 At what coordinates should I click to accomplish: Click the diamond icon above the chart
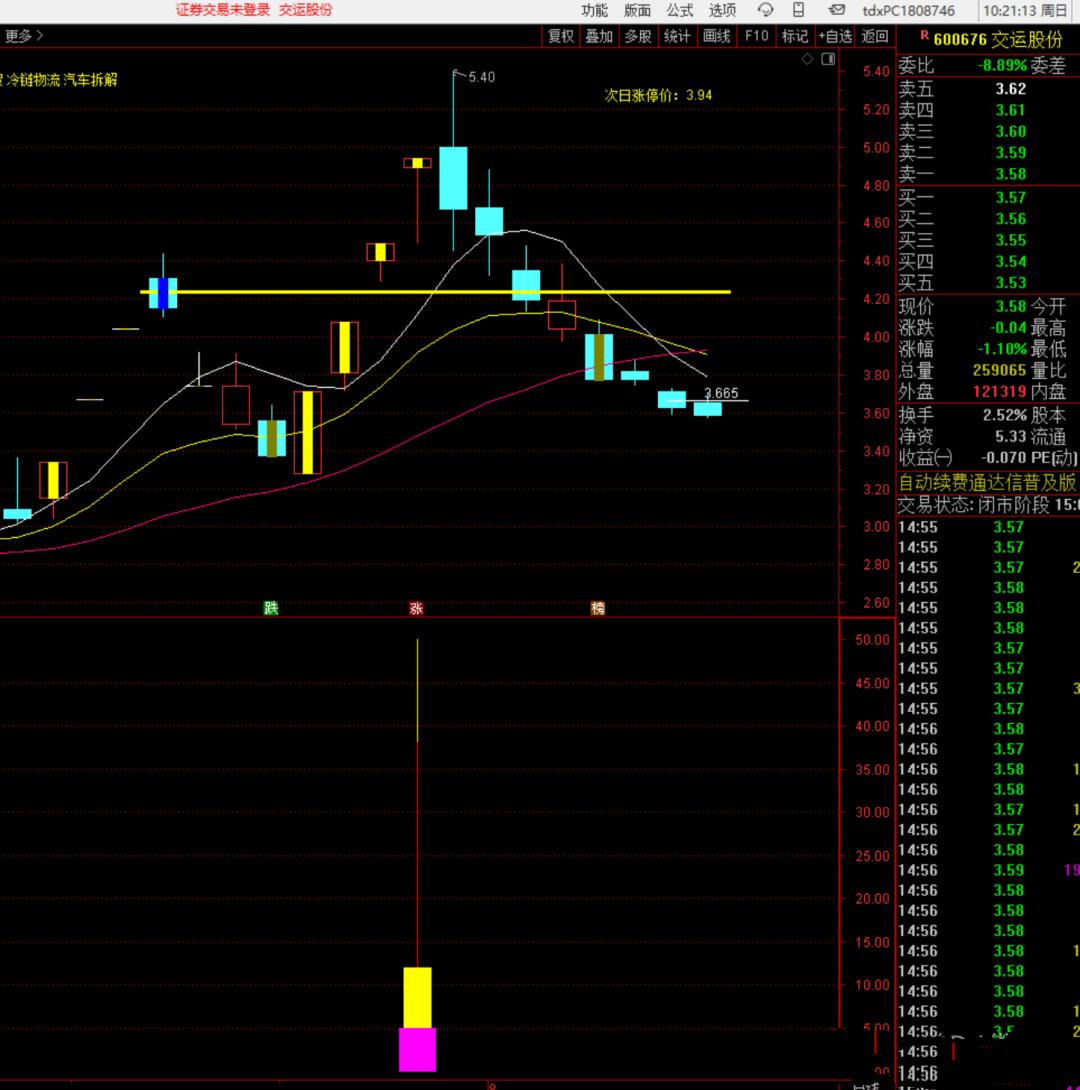pos(808,59)
